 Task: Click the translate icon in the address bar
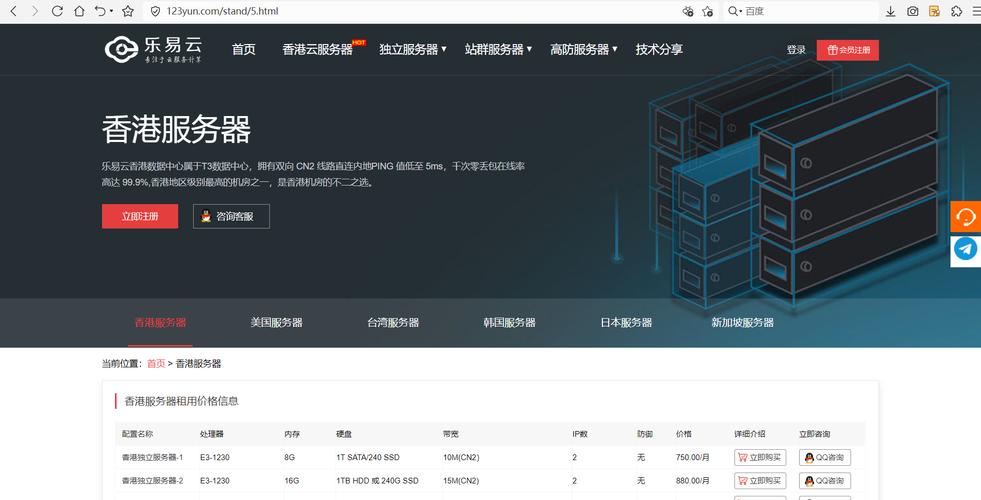(x=688, y=11)
